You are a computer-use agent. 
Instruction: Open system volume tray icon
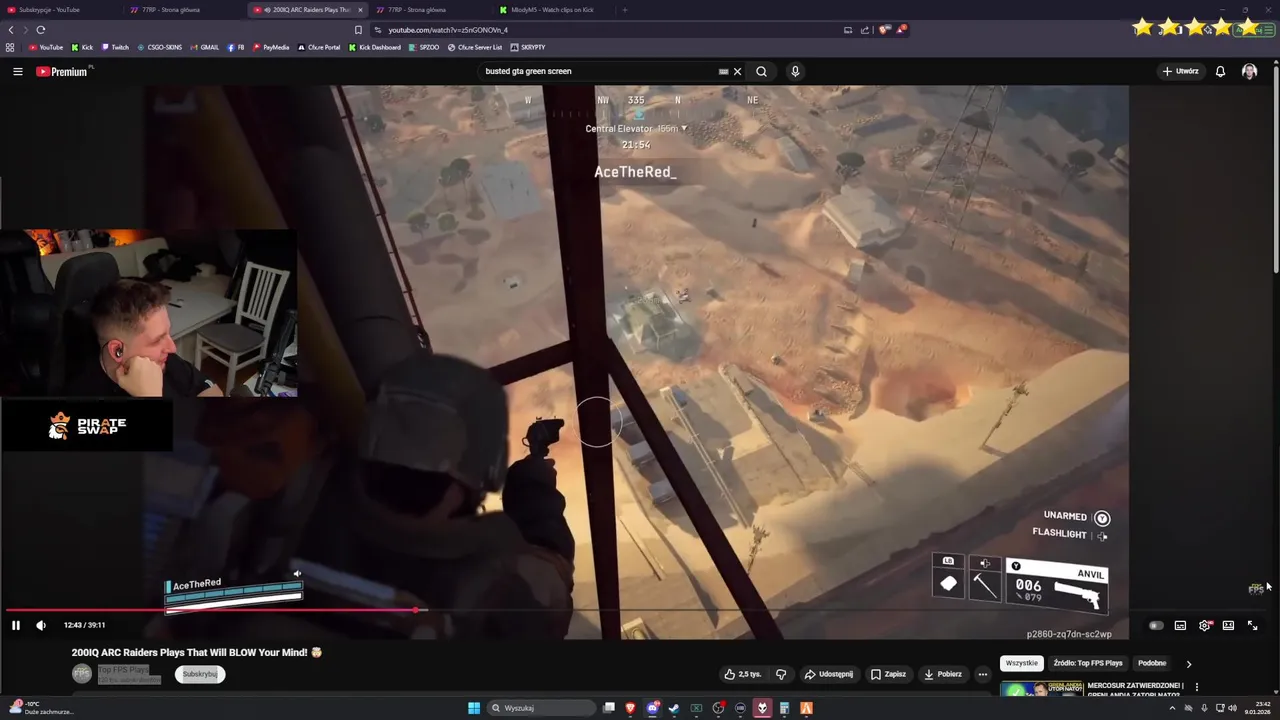[x=1232, y=708]
